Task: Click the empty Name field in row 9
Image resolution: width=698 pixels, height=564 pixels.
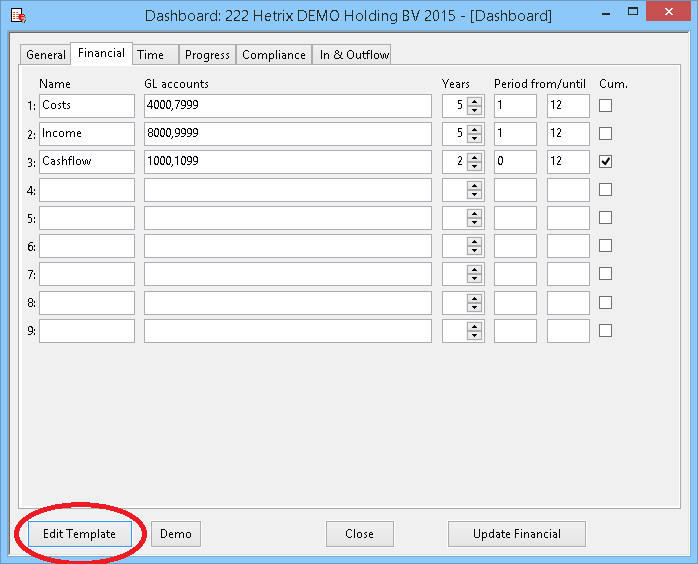Action: (x=87, y=331)
